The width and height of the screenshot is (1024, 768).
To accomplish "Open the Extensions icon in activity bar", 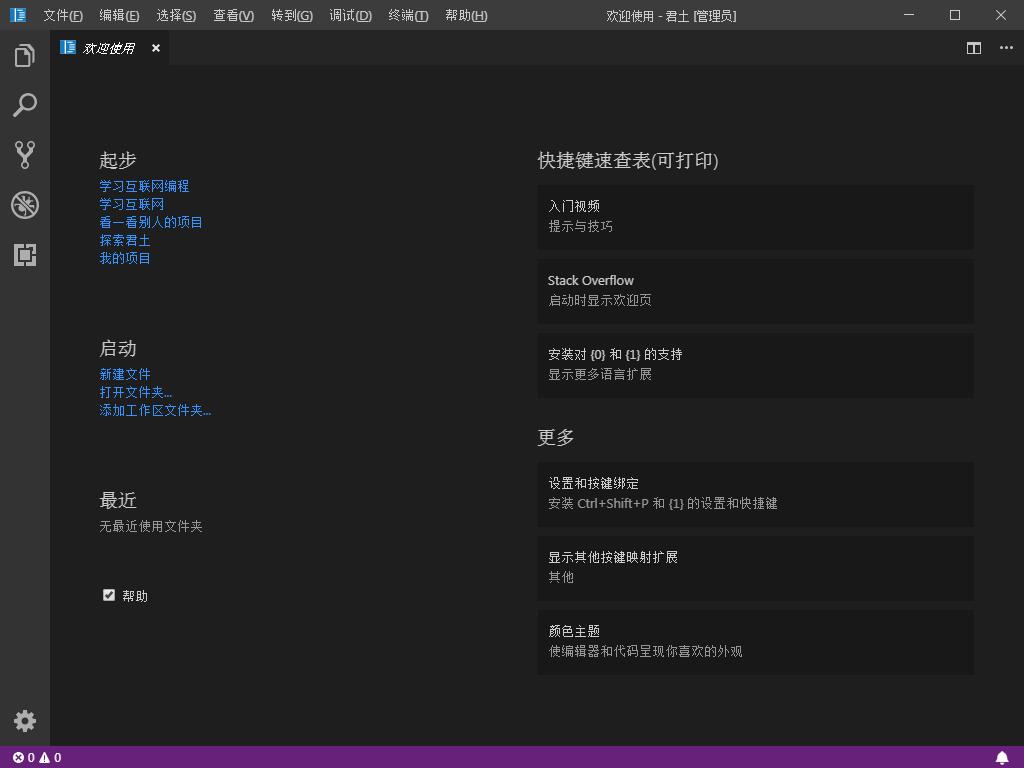I will (x=25, y=255).
